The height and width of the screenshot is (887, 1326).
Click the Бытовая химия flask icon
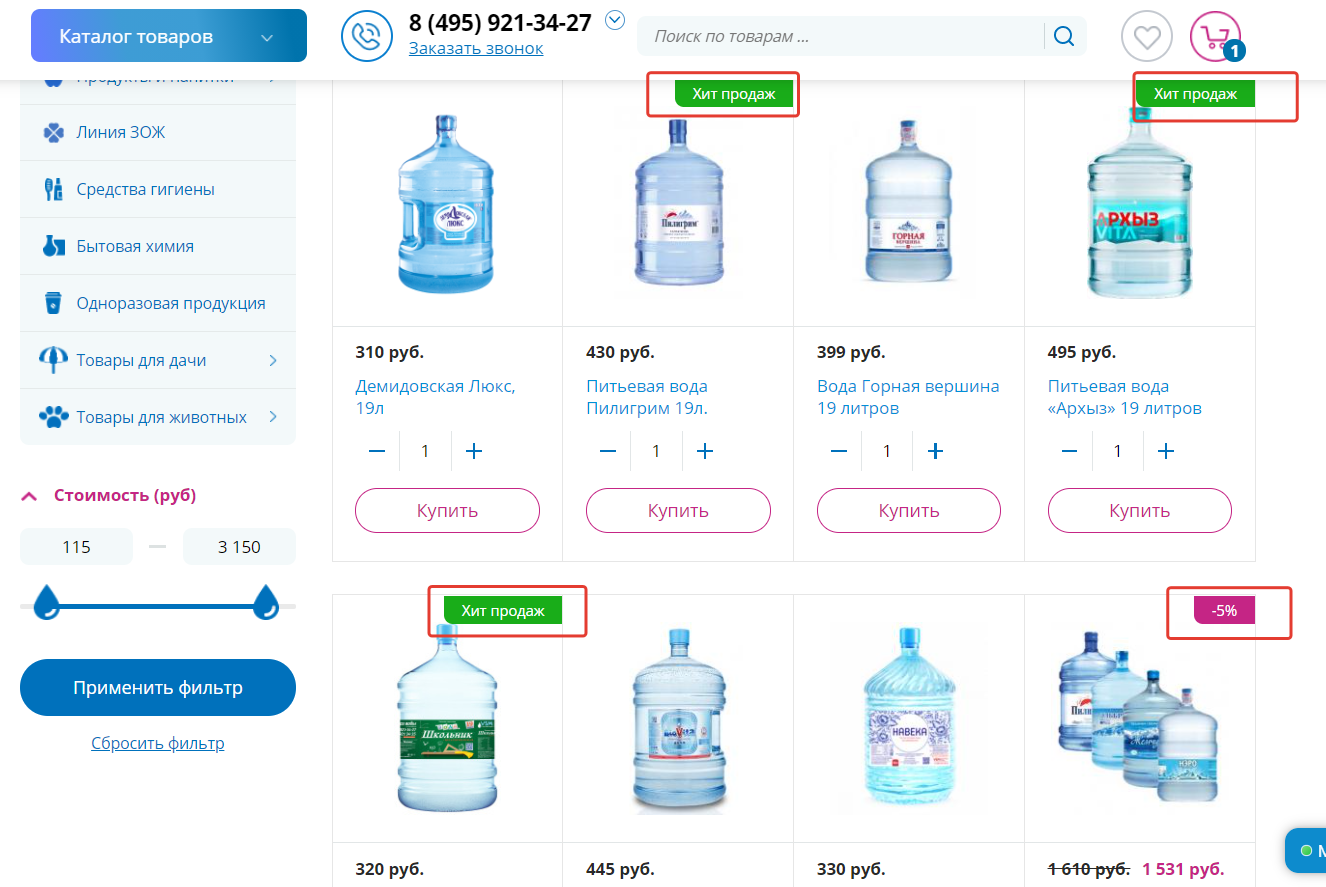(54, 246)
